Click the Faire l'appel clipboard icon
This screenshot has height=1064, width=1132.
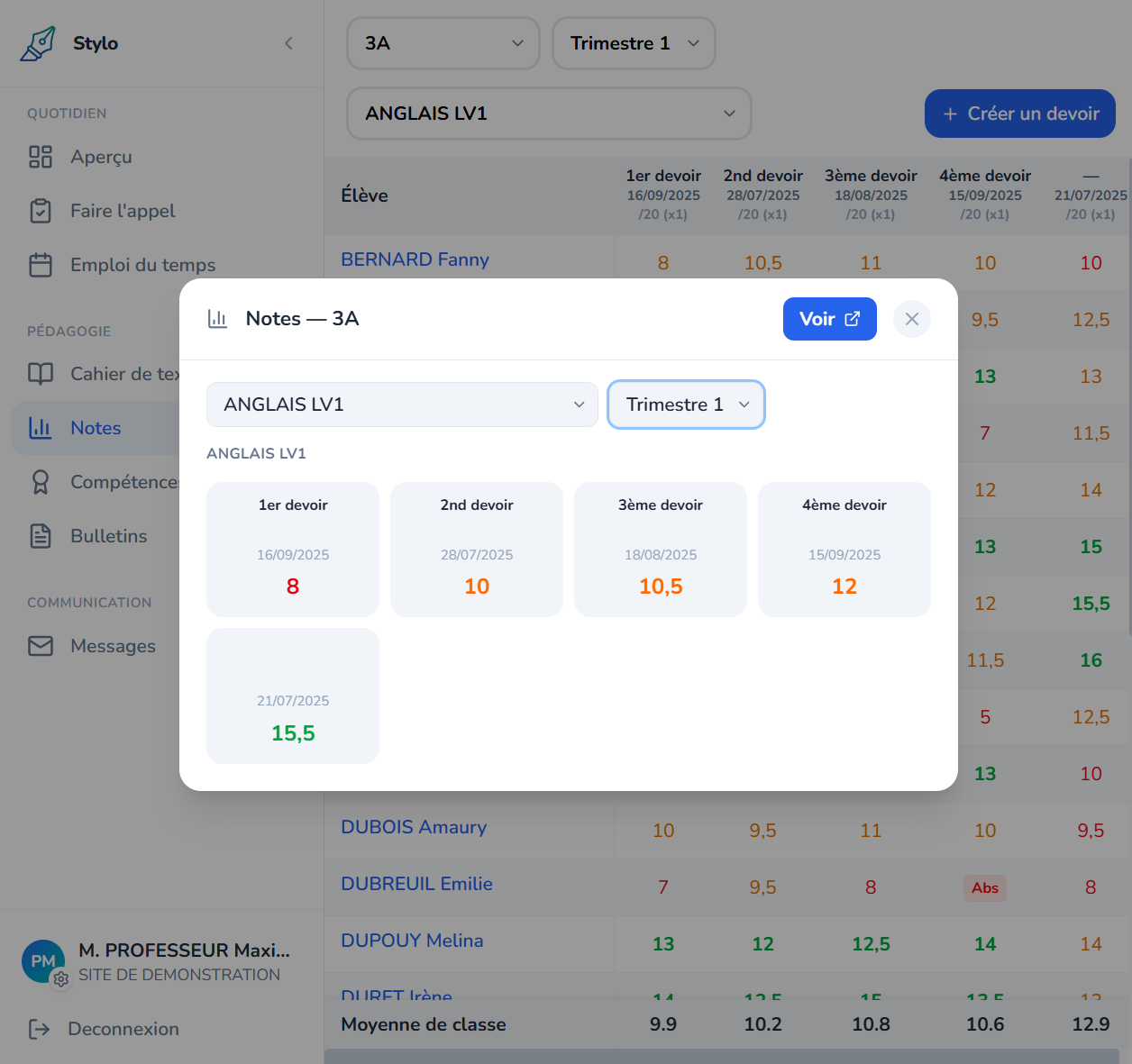click(x=41, y=211)
